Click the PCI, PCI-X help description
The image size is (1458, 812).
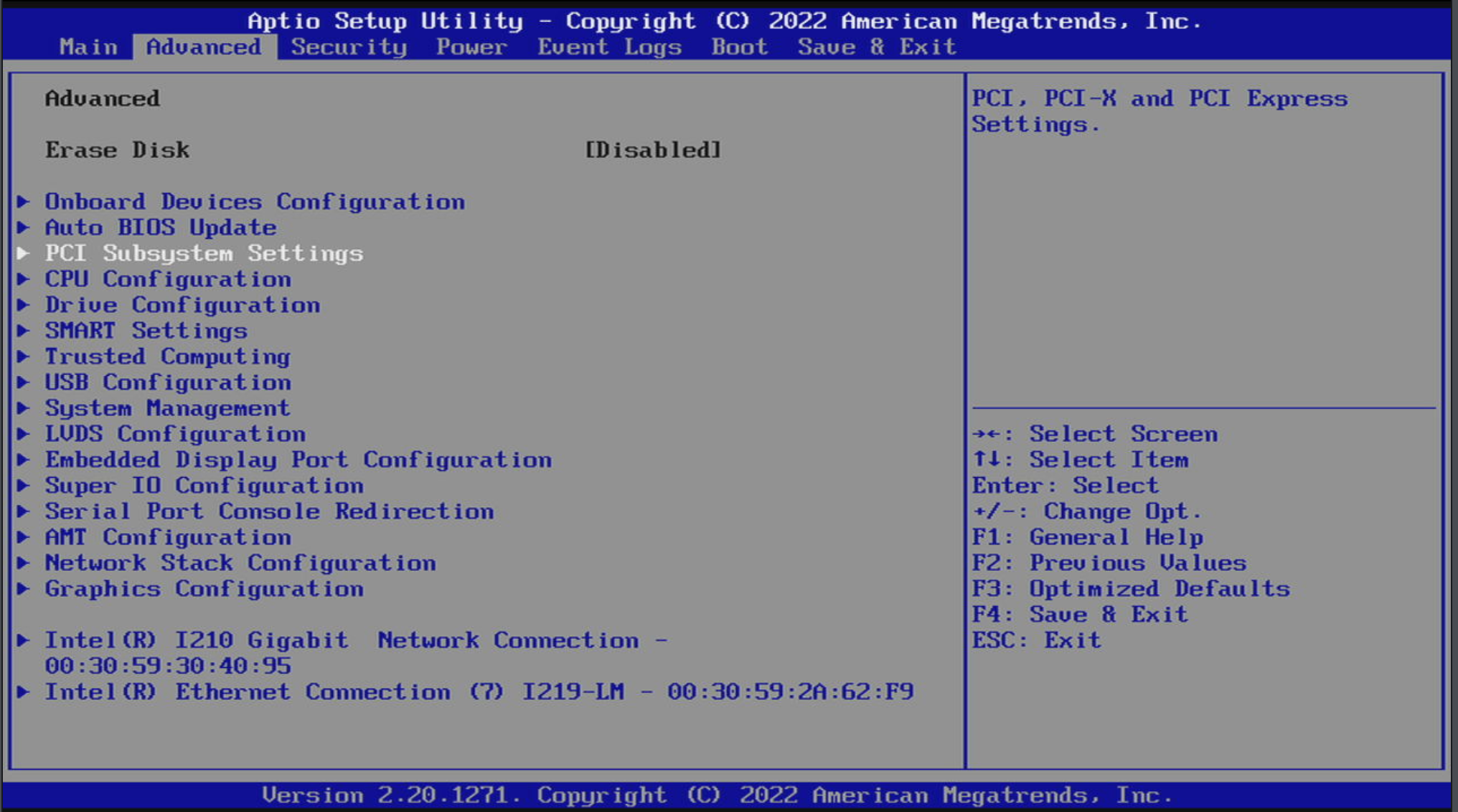[1160, 111]
